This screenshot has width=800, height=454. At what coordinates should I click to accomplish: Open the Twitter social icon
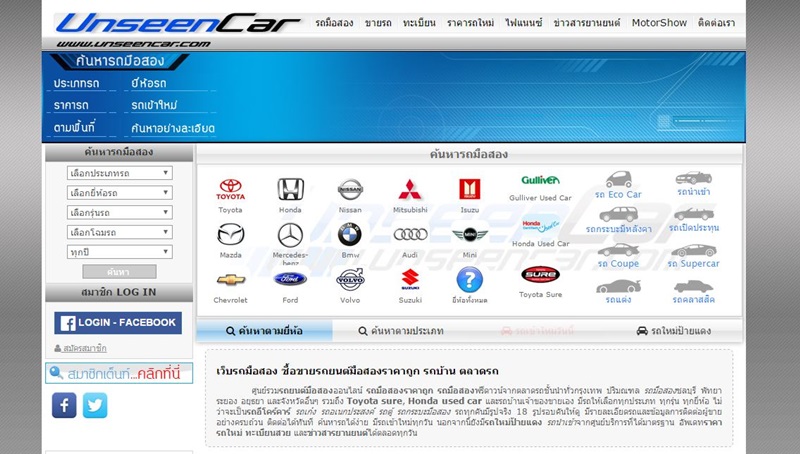tap(95, 405)
